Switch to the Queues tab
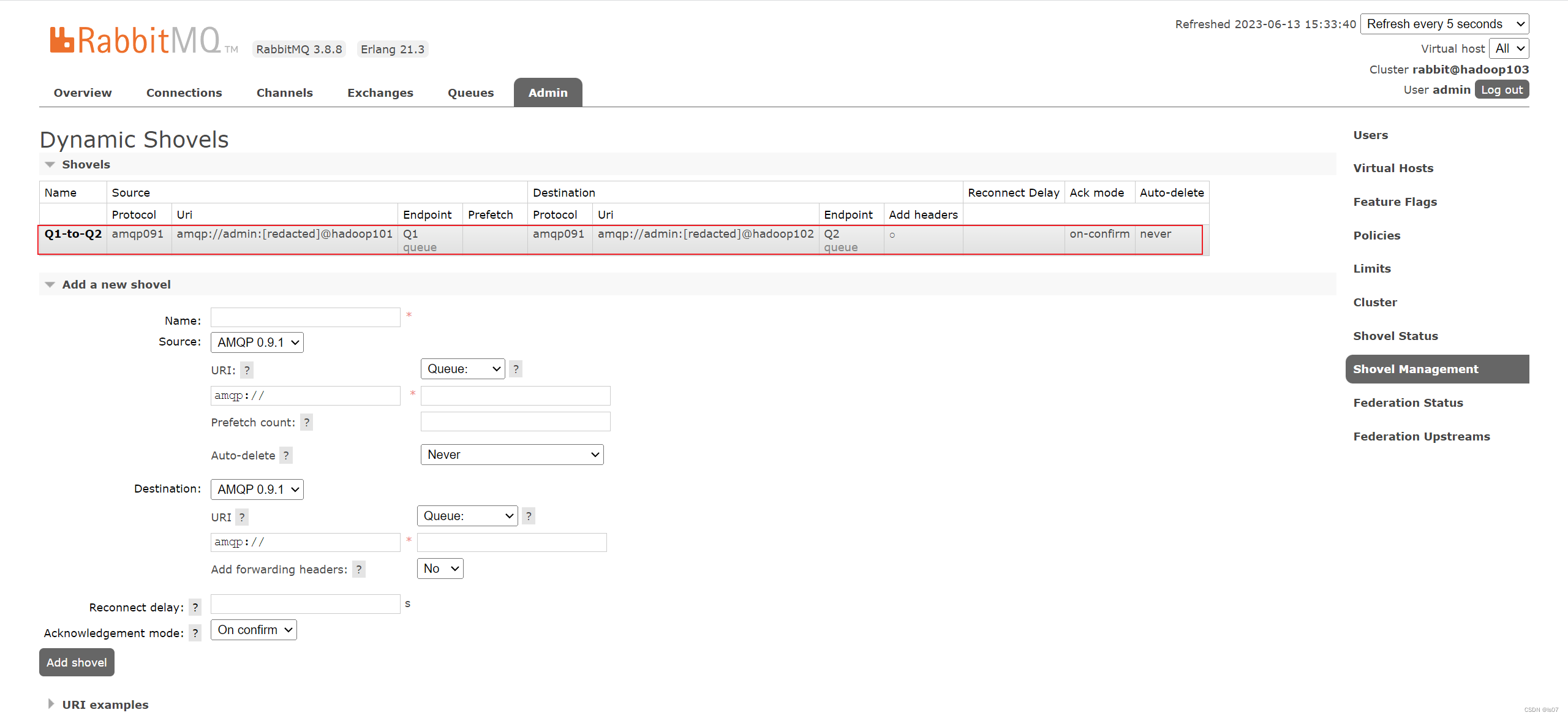The width and height of the screenshot is (1568, 718). [470, 93]
